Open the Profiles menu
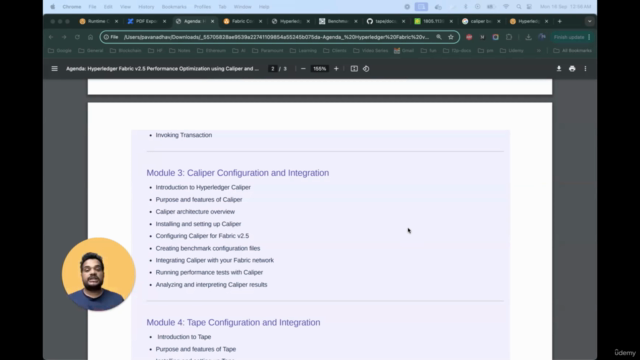This screenshot has height=360, width=640. (x=202, y=7)
